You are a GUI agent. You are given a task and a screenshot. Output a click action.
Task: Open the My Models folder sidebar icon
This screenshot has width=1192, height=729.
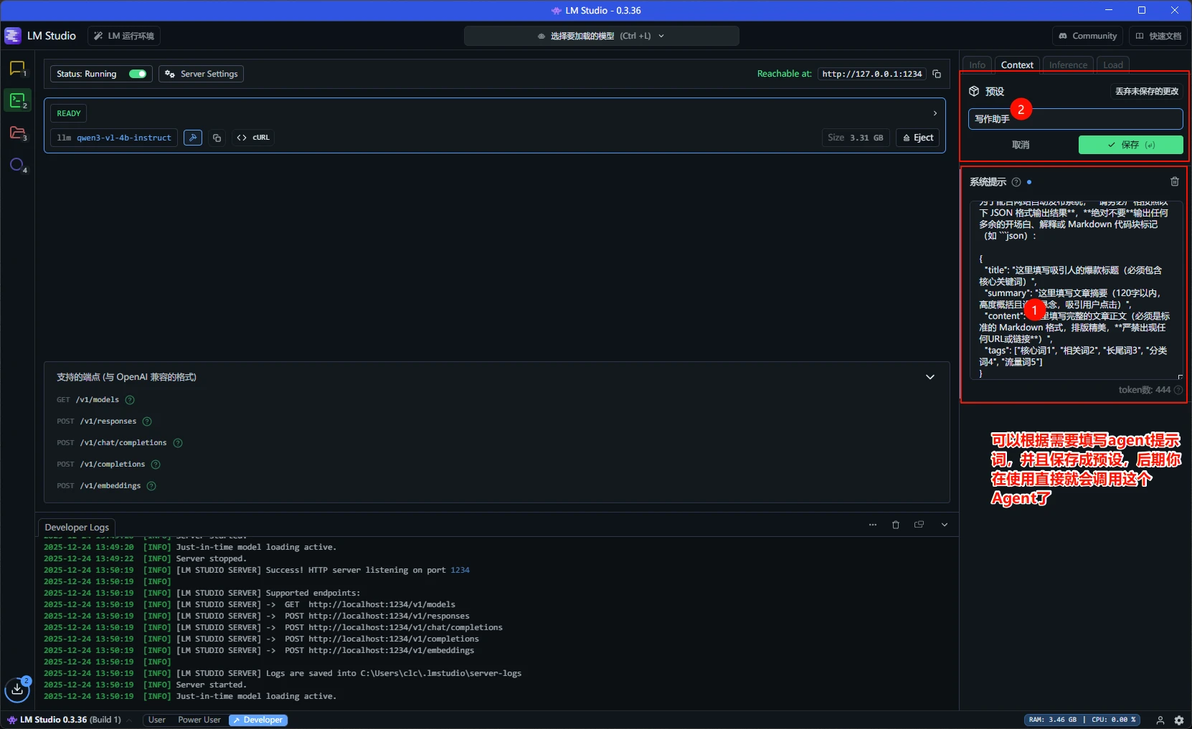(17, 133)
